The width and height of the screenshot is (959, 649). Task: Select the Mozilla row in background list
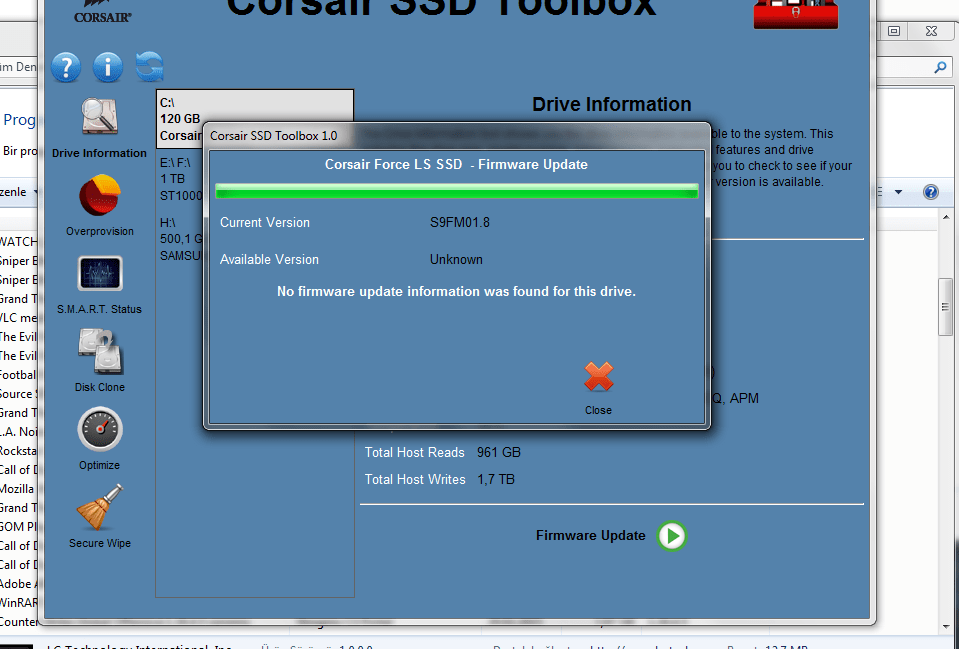17,489
